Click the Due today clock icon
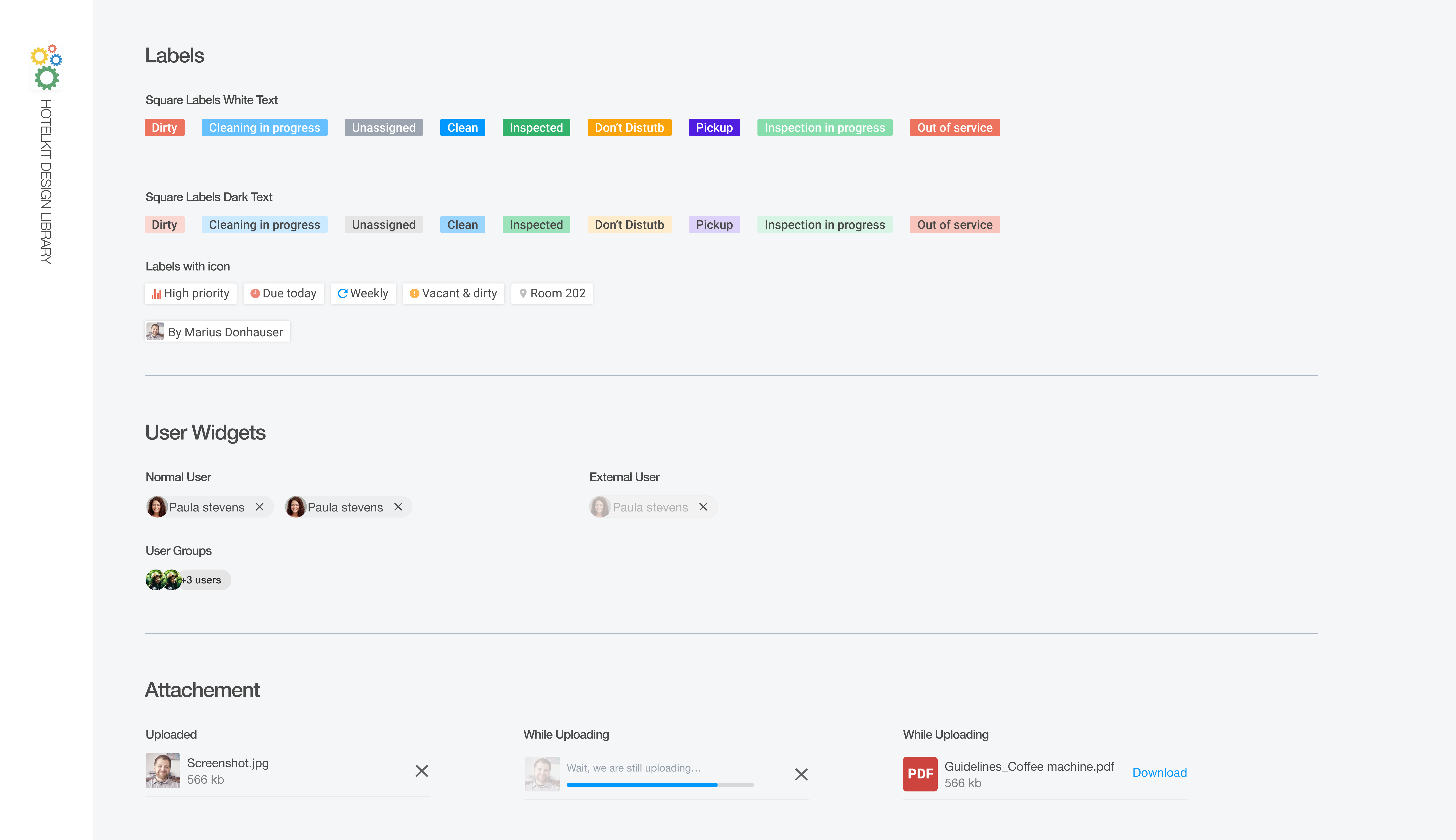 [255, 294]
